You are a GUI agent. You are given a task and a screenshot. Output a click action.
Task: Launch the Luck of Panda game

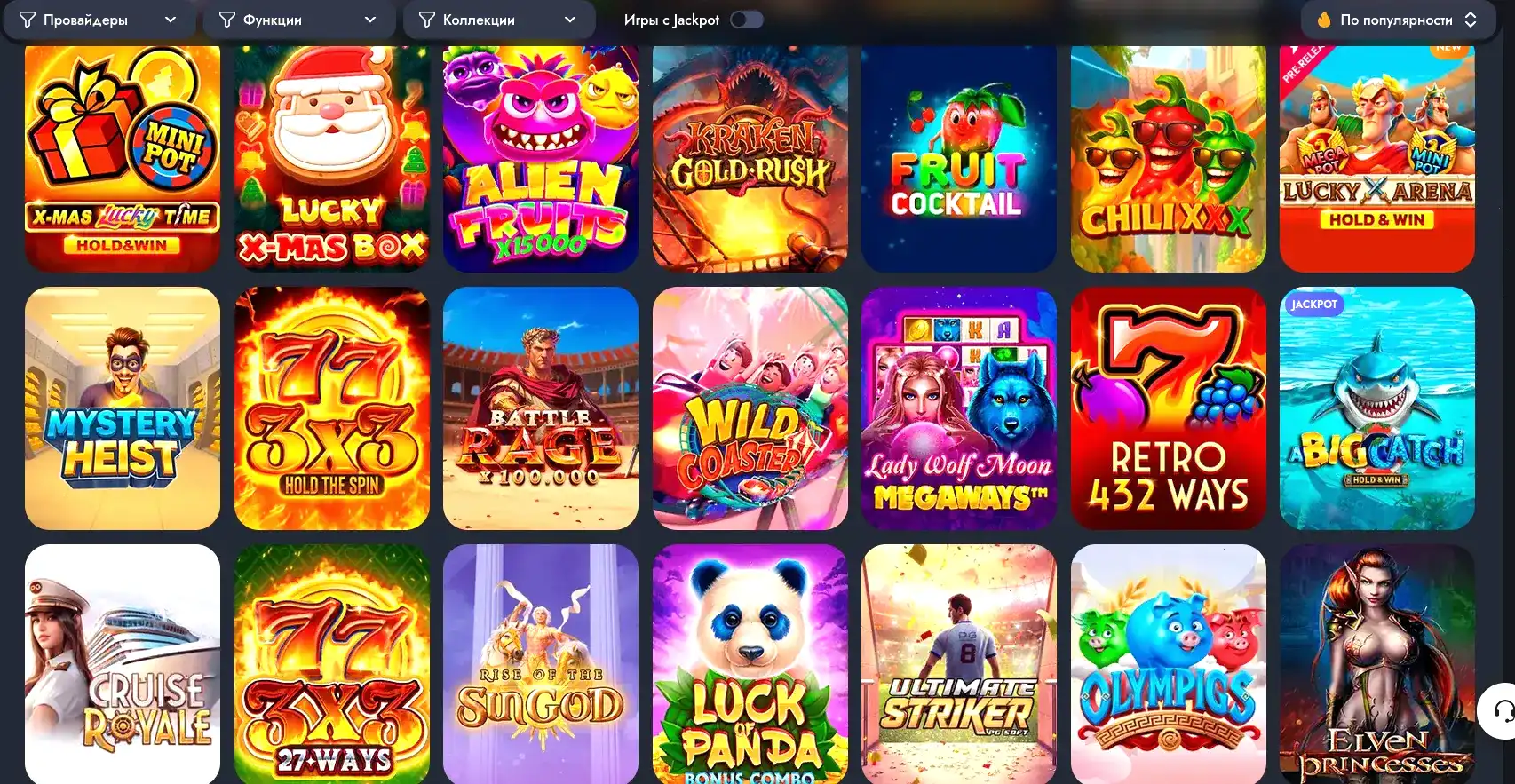tap(750, 664)
